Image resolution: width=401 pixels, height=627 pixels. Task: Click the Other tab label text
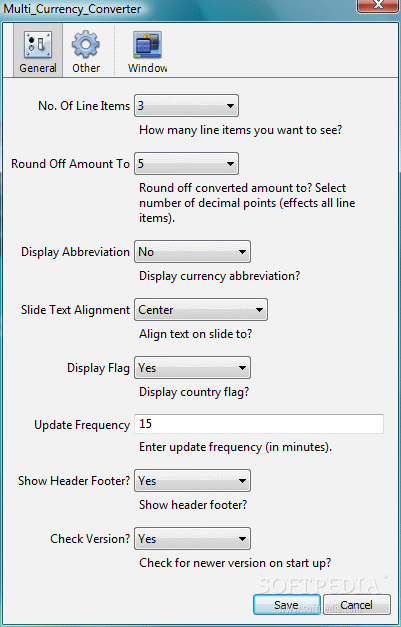86,68
